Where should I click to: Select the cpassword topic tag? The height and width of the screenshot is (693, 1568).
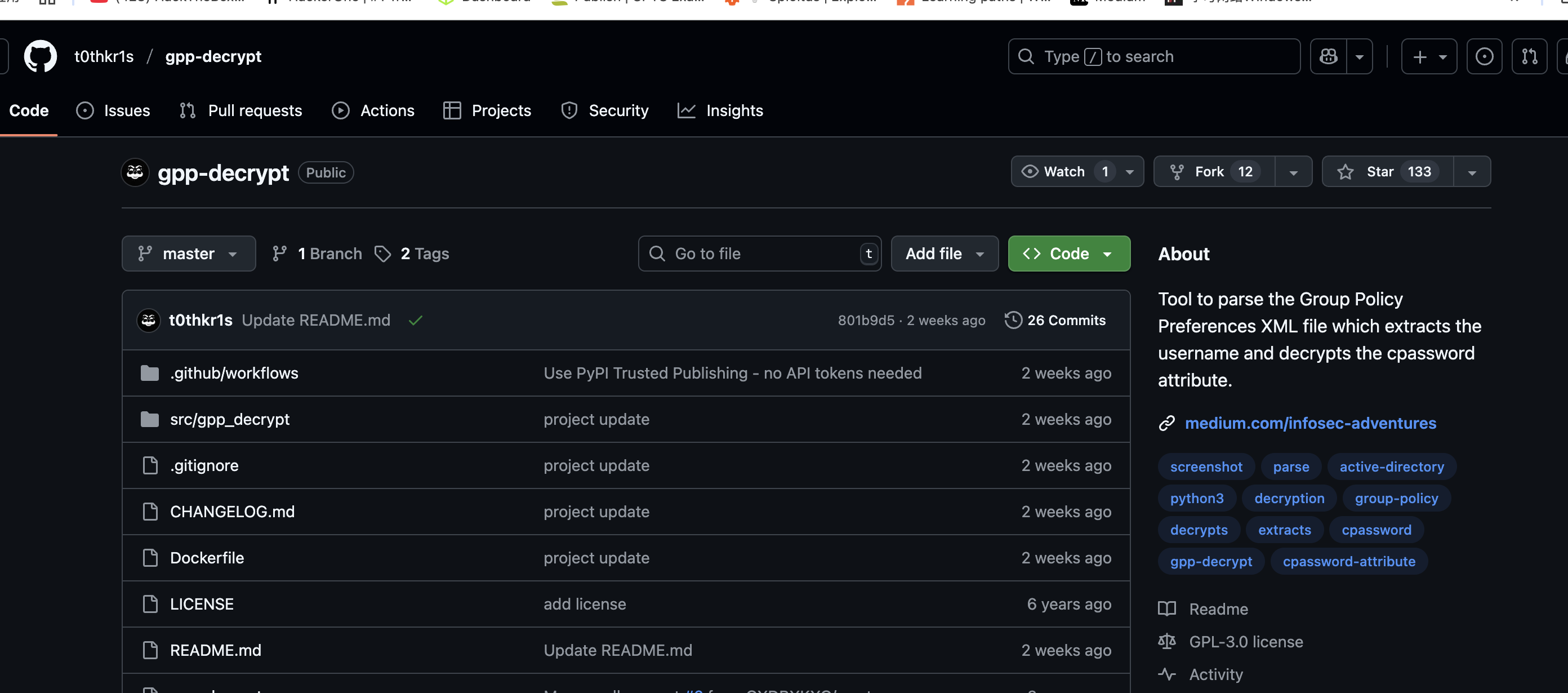pos(1377,530)
